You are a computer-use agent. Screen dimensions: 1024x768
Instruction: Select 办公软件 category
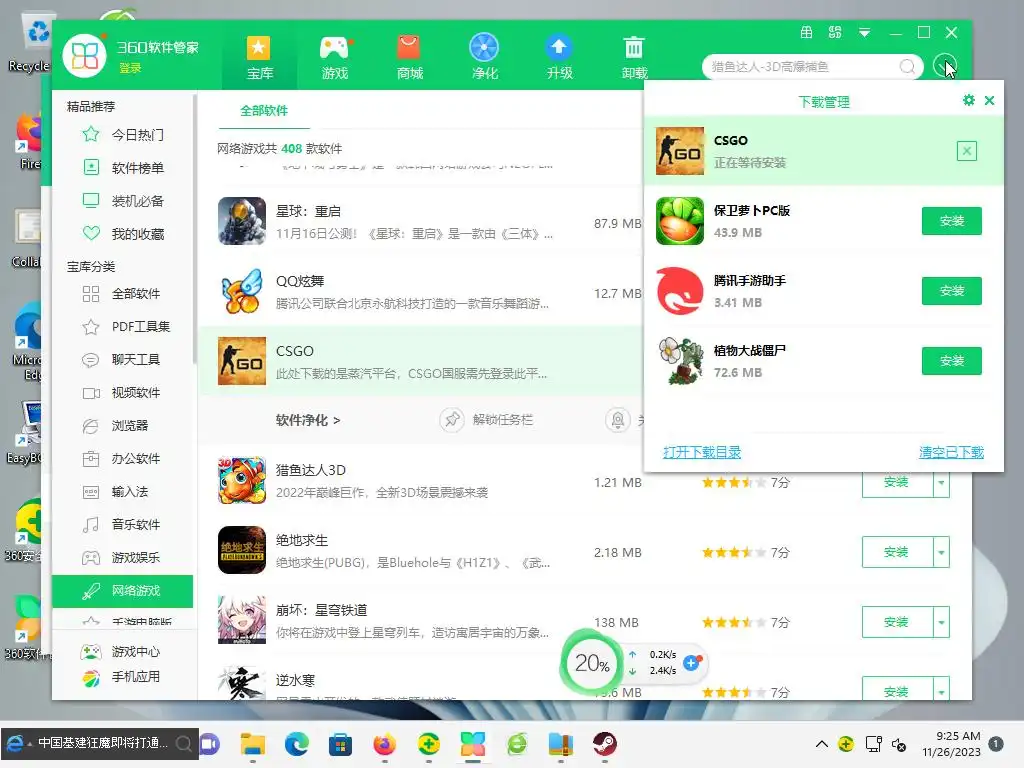[x=123, y=458]
